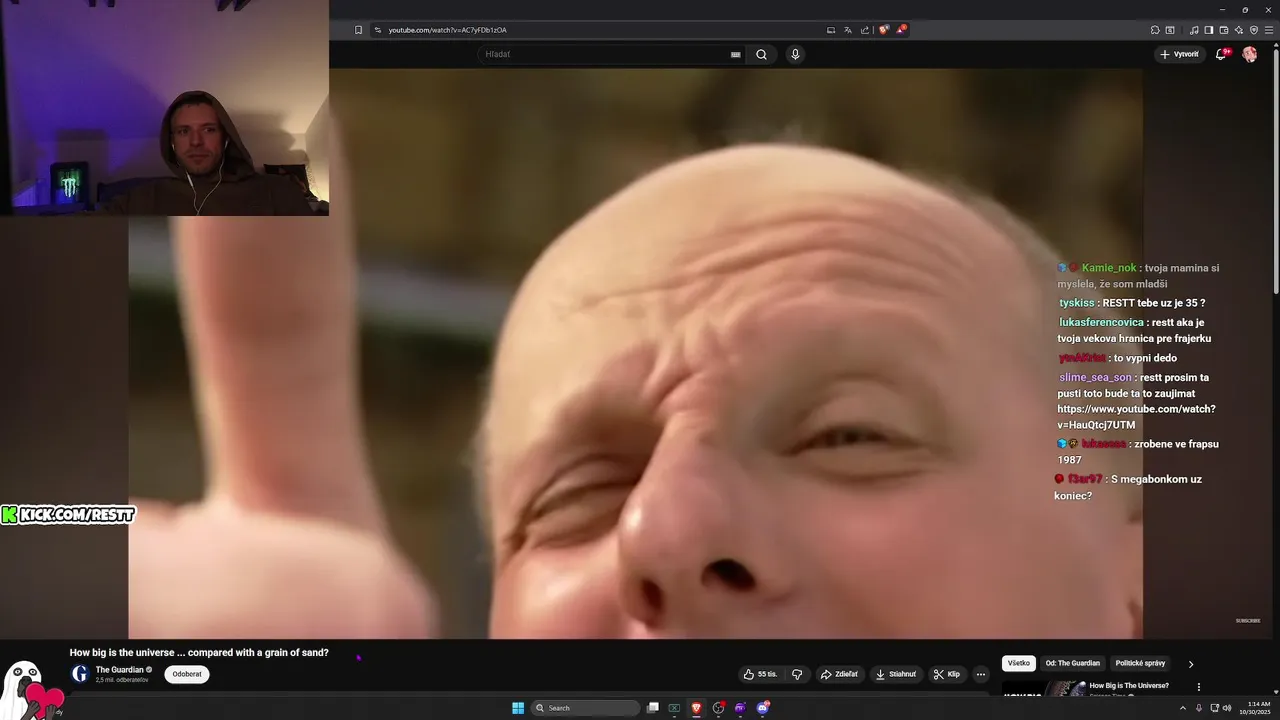Open the Discord taskbar icon

point(763,708)
